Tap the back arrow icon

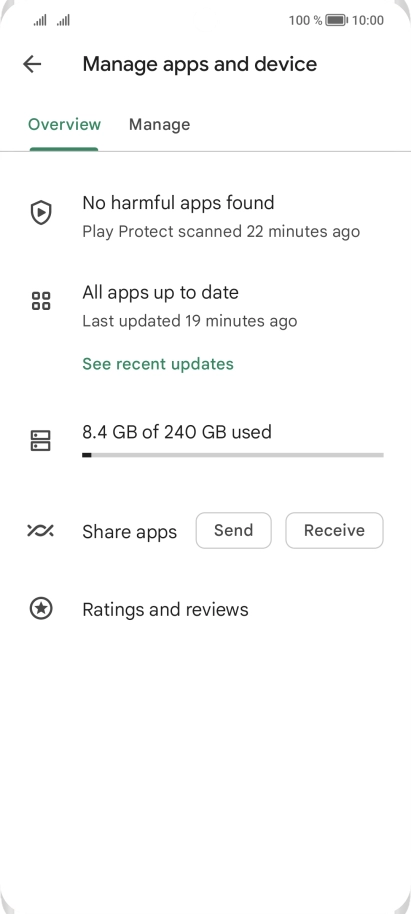click(x=32, y=64)
